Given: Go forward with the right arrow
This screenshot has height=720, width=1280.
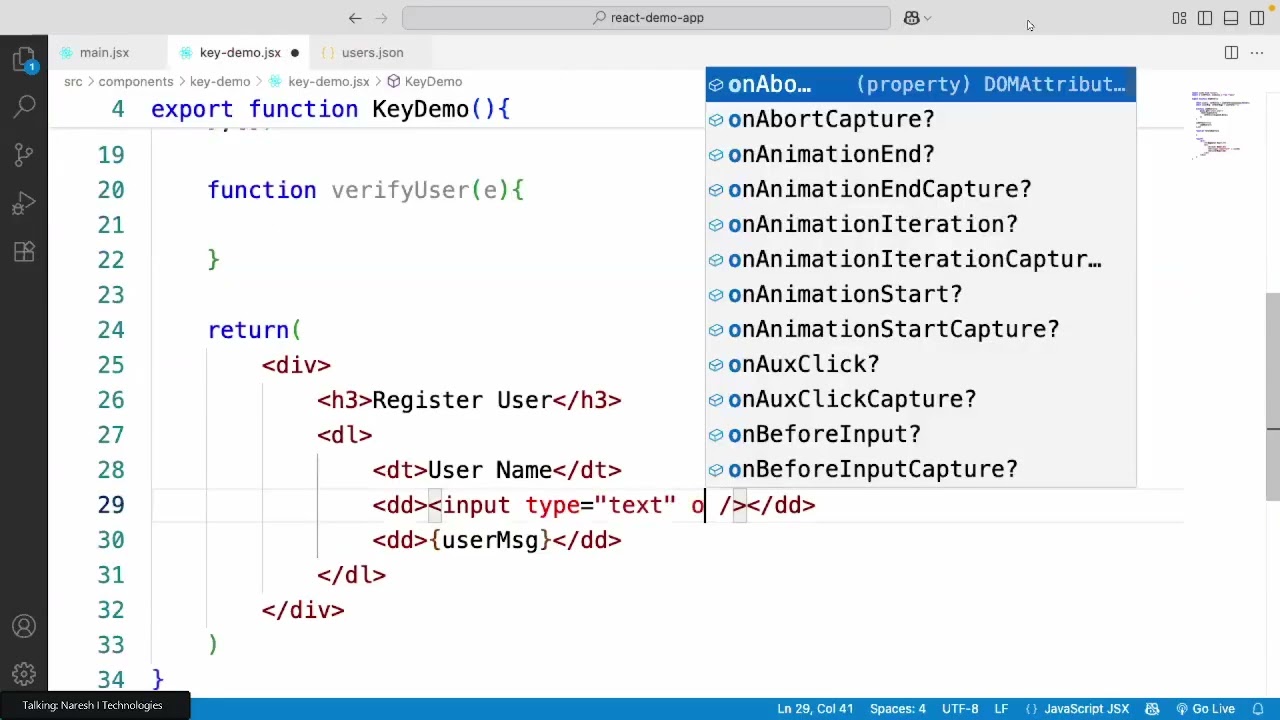Looking at the screenshot, I should point(381,18).
